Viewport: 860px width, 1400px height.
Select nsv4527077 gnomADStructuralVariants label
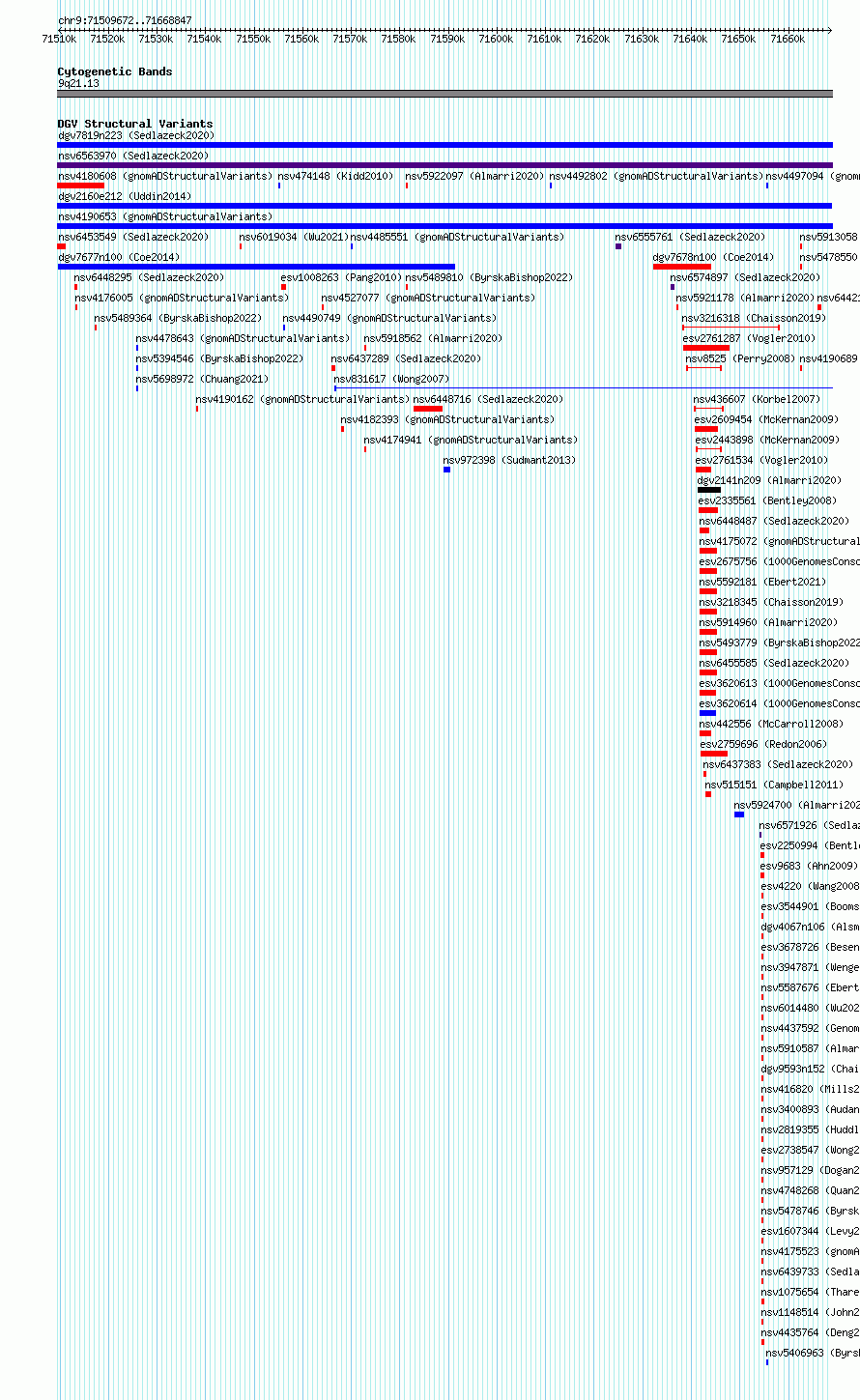[x=428, y=298]
